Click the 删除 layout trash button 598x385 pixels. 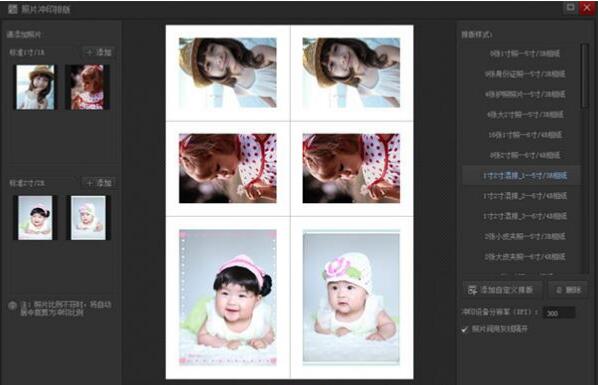pos(567,290)
